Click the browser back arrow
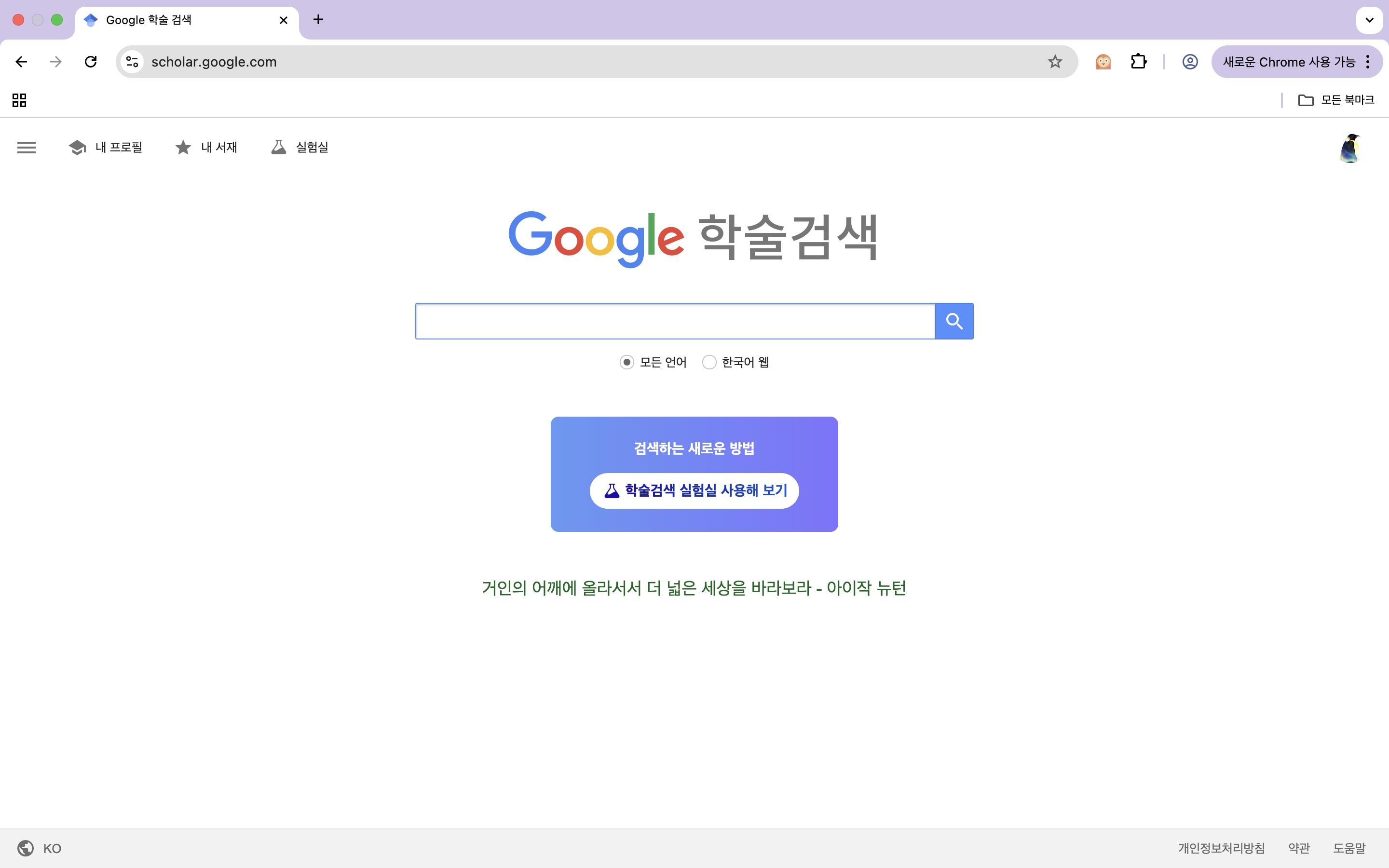Screen dimensions: 1389x868 [x=21, y=61]
